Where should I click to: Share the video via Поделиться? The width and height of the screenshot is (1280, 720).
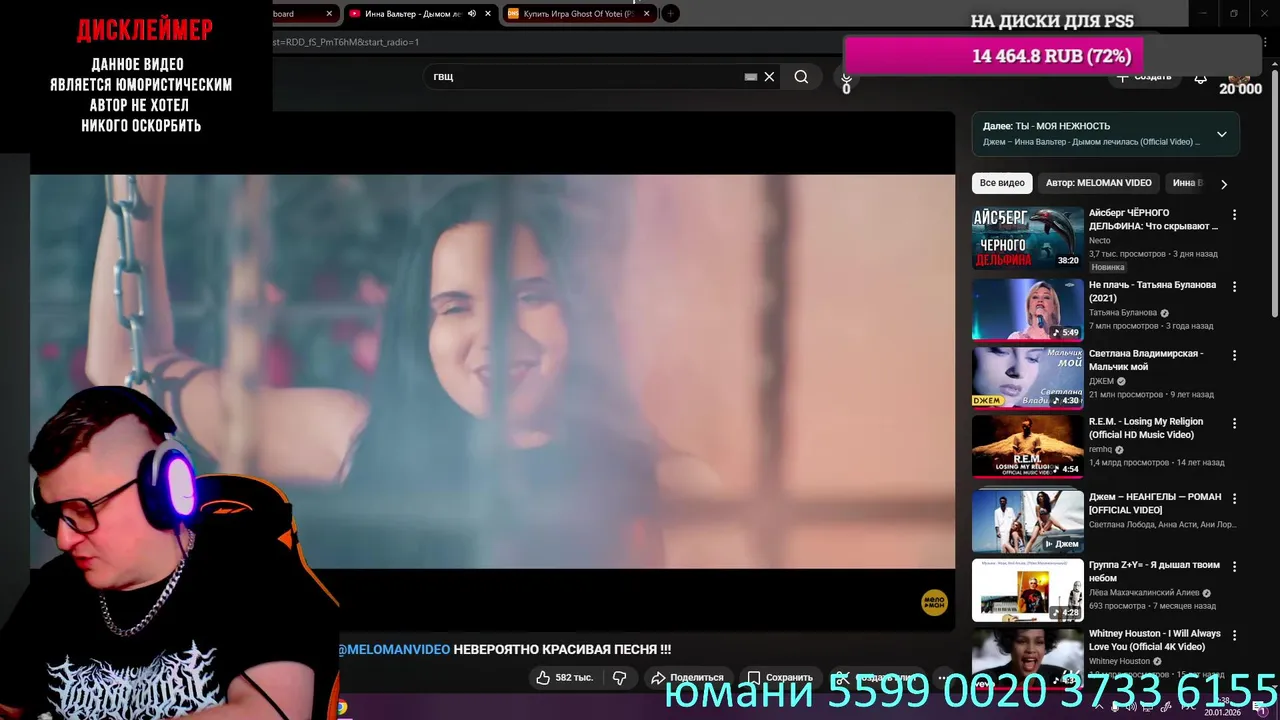pos(687,677)
